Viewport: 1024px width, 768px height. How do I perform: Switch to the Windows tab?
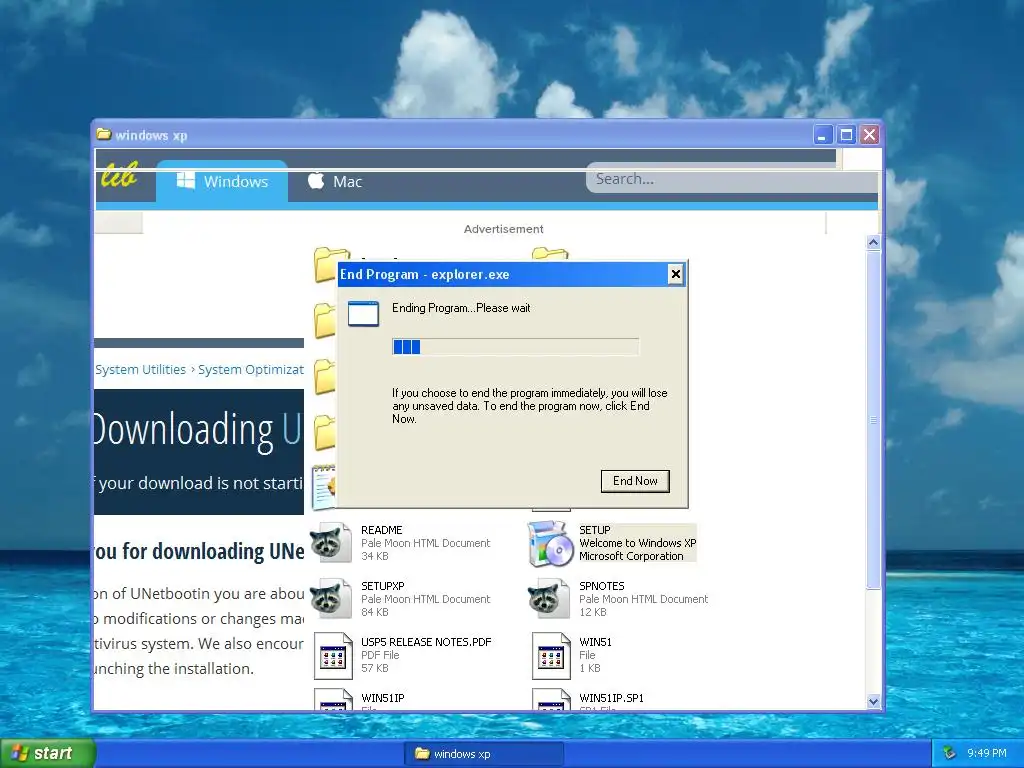pos(222,181)
